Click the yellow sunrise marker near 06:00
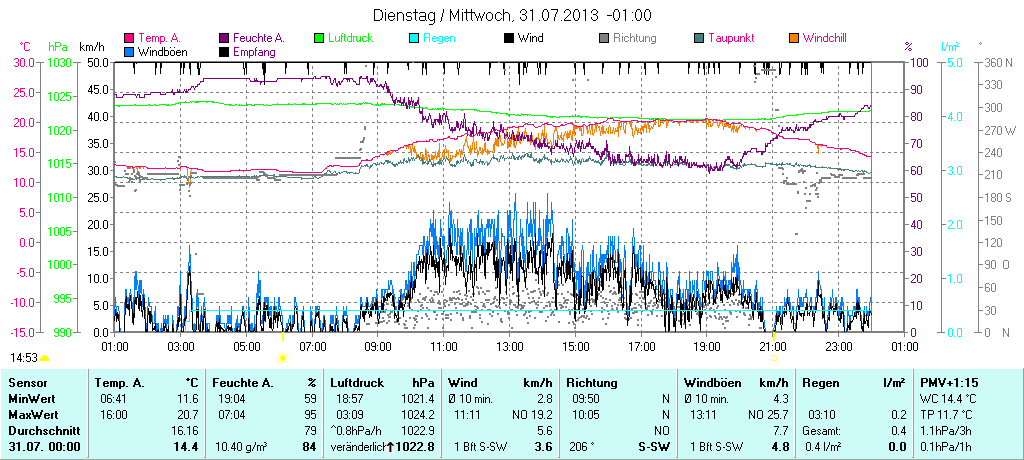This screenshot has height=460, width=1024. pyautogui.click(x=283, y=357)
